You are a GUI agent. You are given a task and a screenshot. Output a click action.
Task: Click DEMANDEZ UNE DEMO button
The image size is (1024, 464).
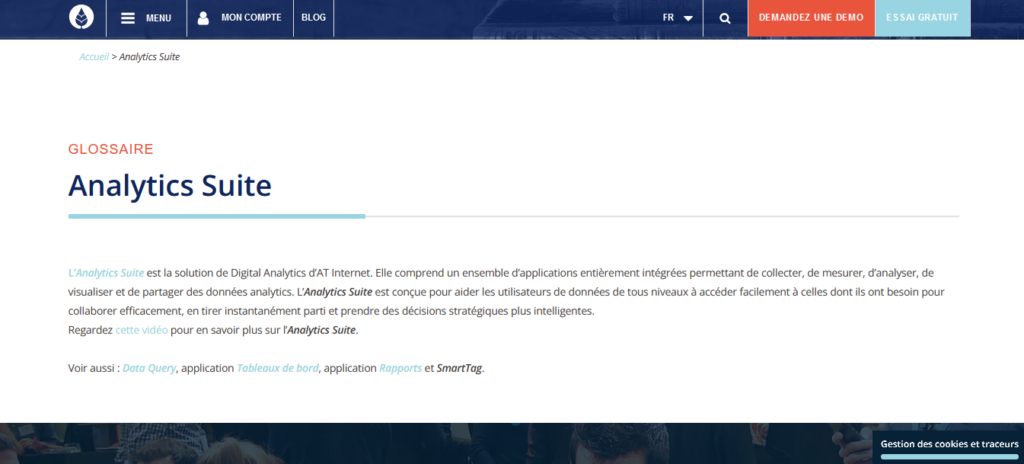(x=811, y=18)
